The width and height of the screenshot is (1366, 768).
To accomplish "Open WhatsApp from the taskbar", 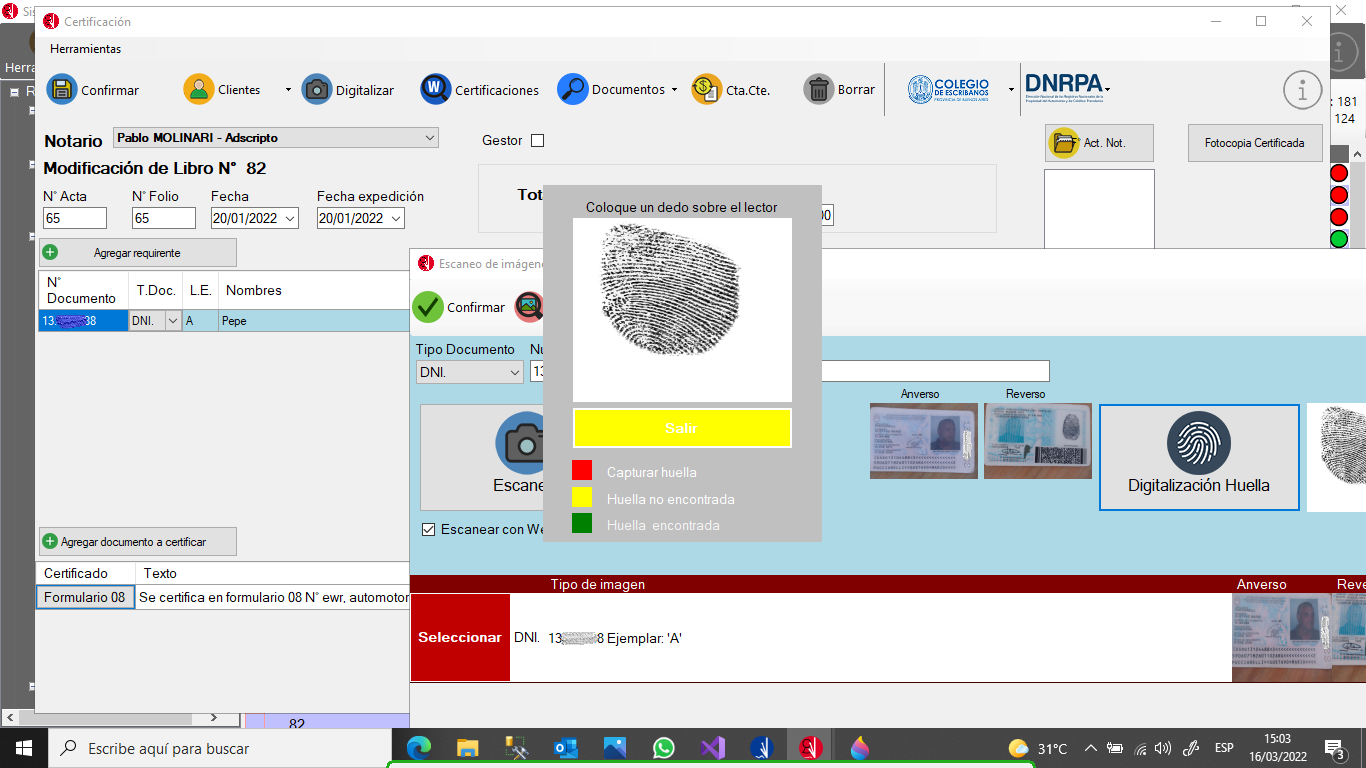I will pos(664,748).
